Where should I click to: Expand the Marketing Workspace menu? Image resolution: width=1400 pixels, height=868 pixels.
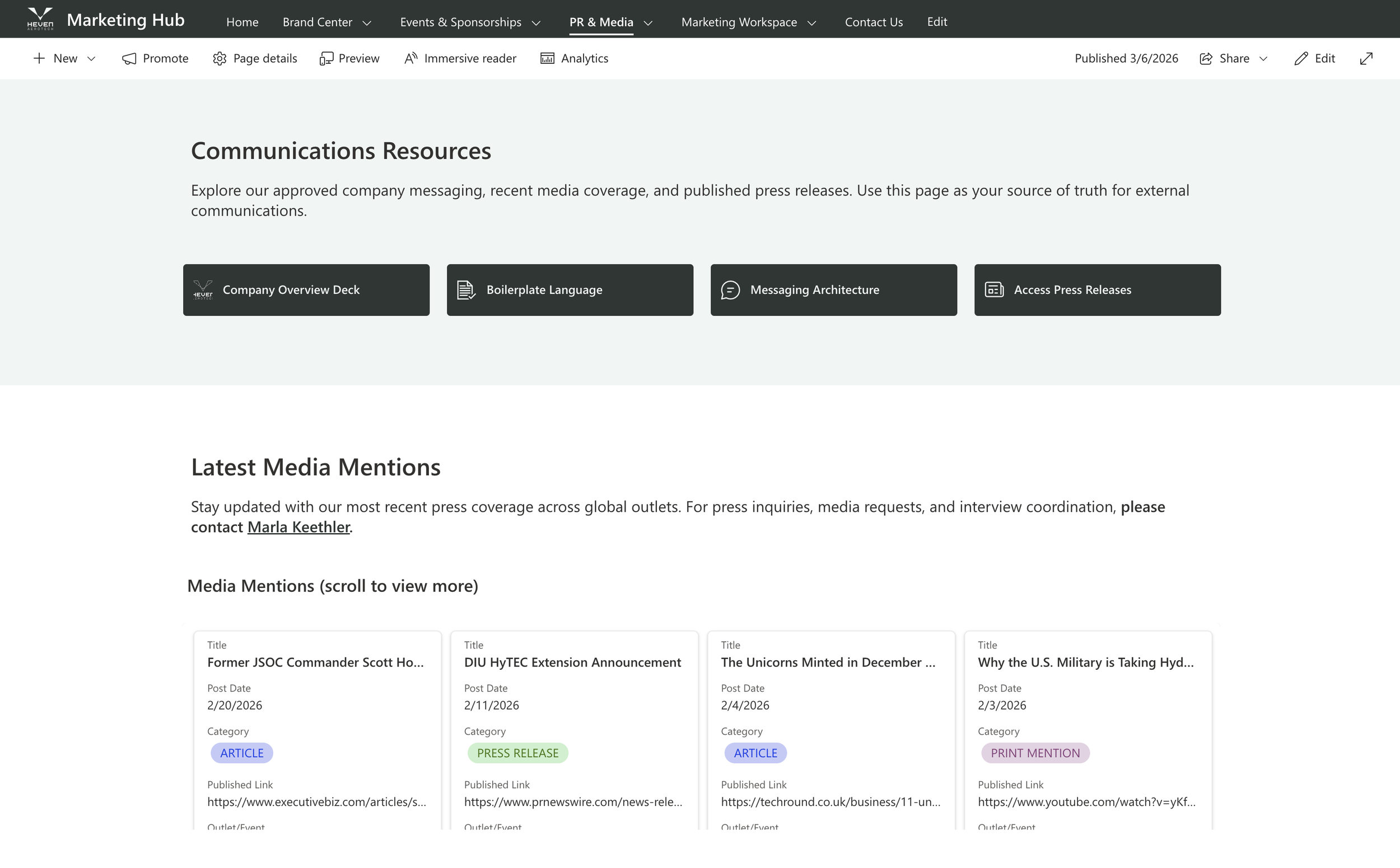click(x=748, y=22)
